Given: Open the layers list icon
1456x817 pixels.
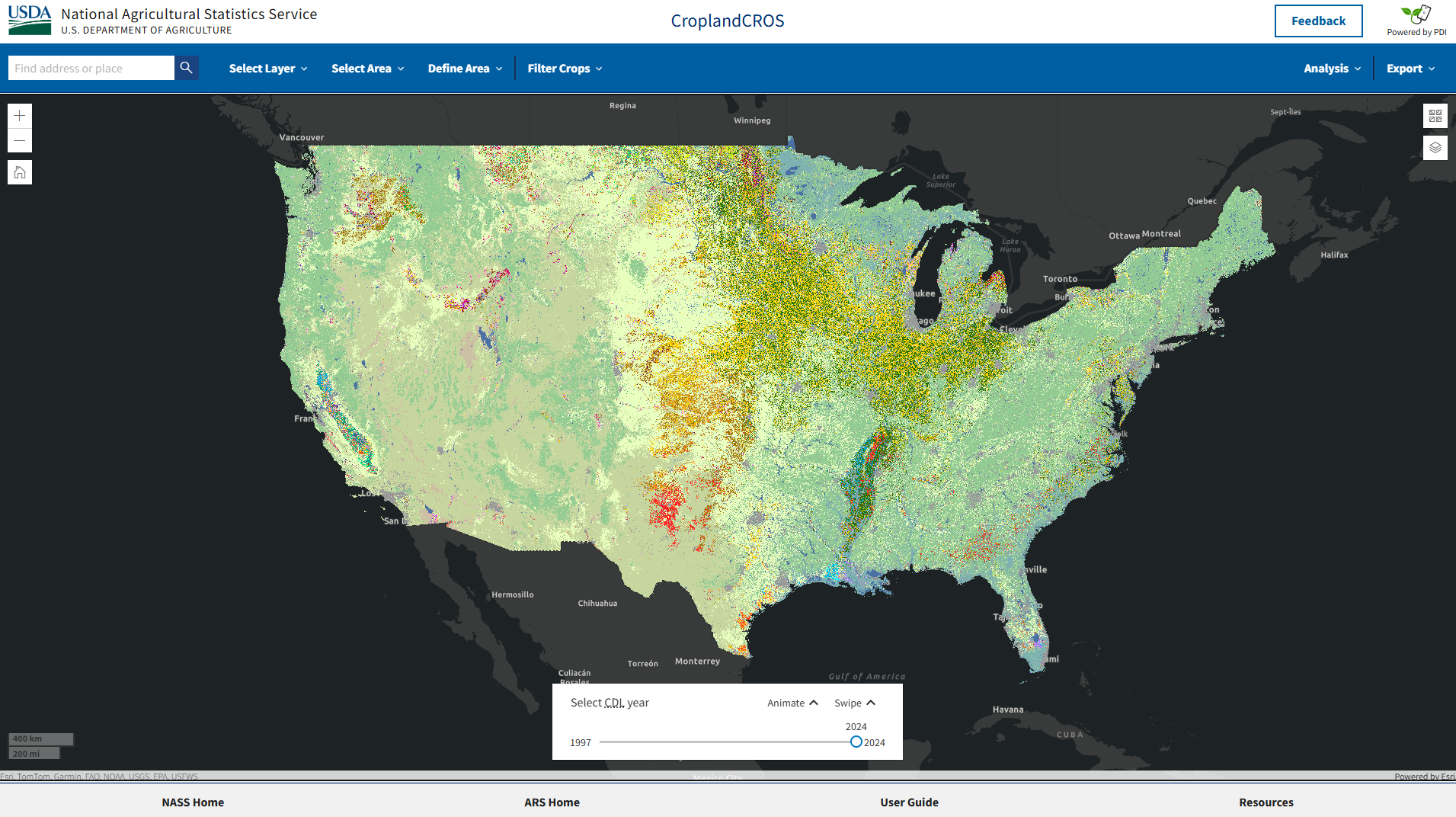Looking at the screenshot, I should [1435, 147].
